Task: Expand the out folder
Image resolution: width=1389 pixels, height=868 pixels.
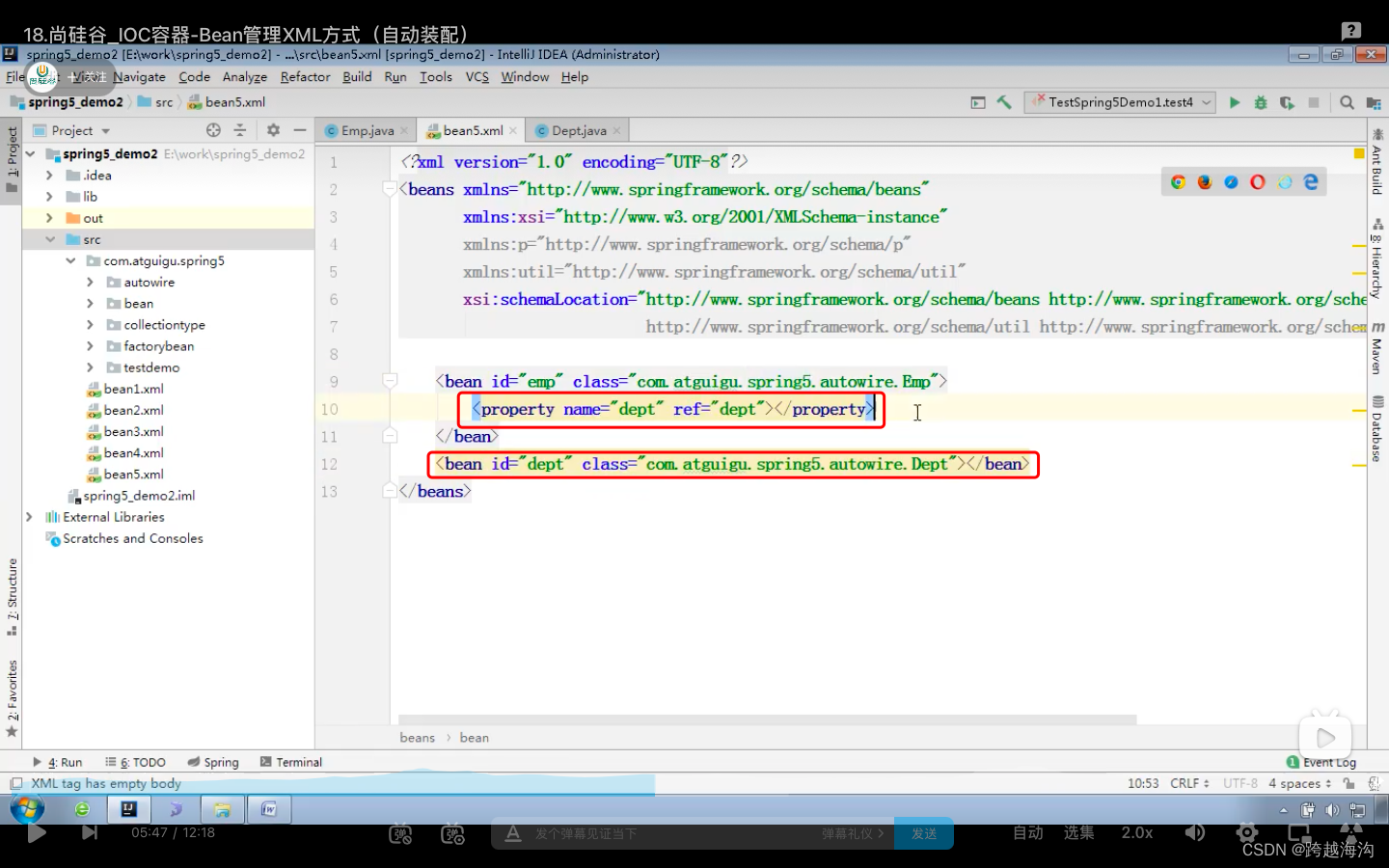Action: [x=49, y=218]
